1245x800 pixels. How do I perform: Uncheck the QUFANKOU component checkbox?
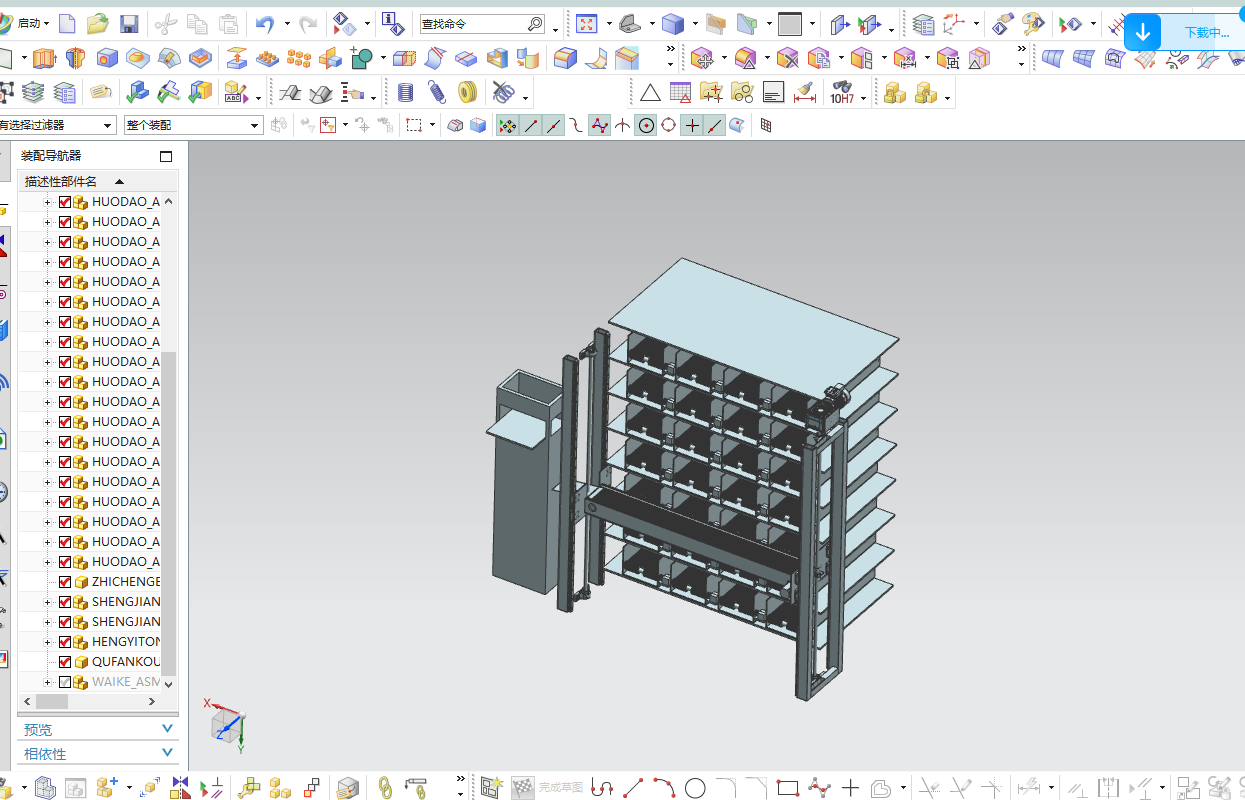pyautogui.click(x=65, y=662)
